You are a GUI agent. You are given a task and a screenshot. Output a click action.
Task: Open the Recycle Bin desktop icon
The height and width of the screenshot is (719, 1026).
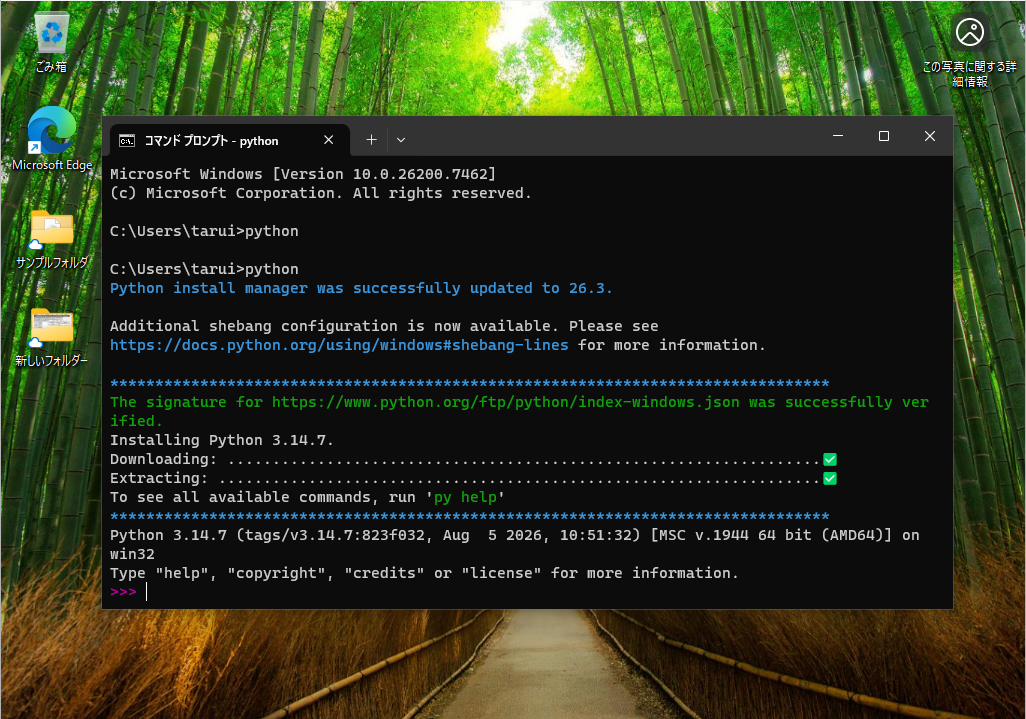click(x=52, y=41)
